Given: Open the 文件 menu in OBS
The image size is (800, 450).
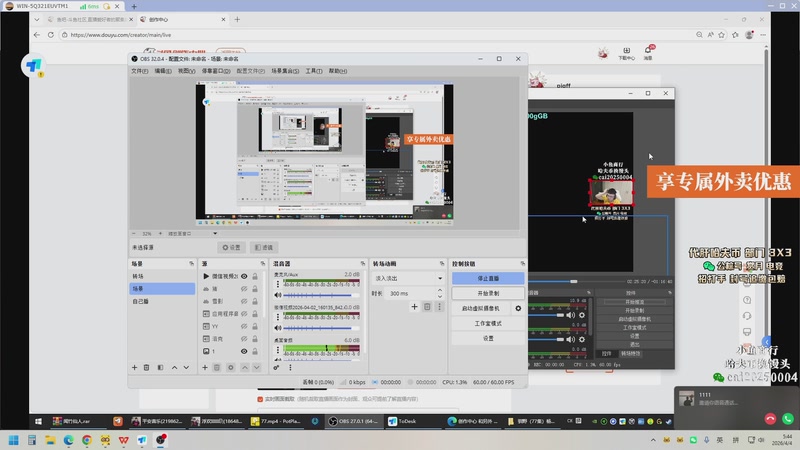Looking at the screenshot, I should click(x=139, y=72).
